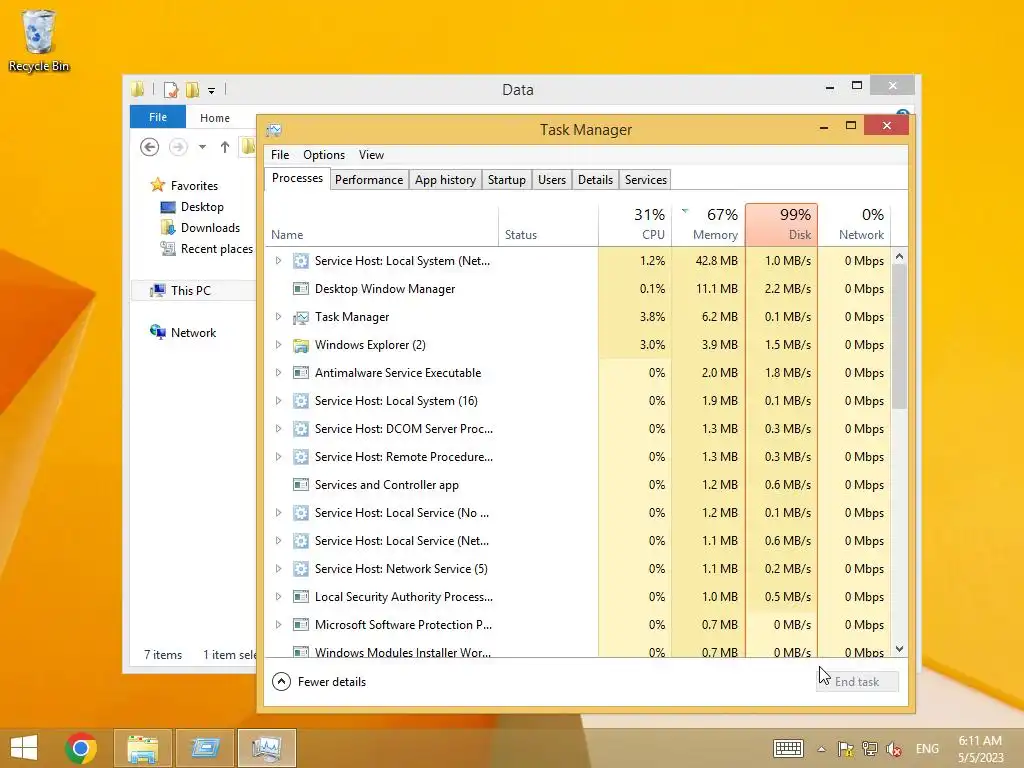Image resolution: width=1024 pixels, height=768 pixels.
Task: Click the Desktop Window Manager process icon
Action: [300, 289]
